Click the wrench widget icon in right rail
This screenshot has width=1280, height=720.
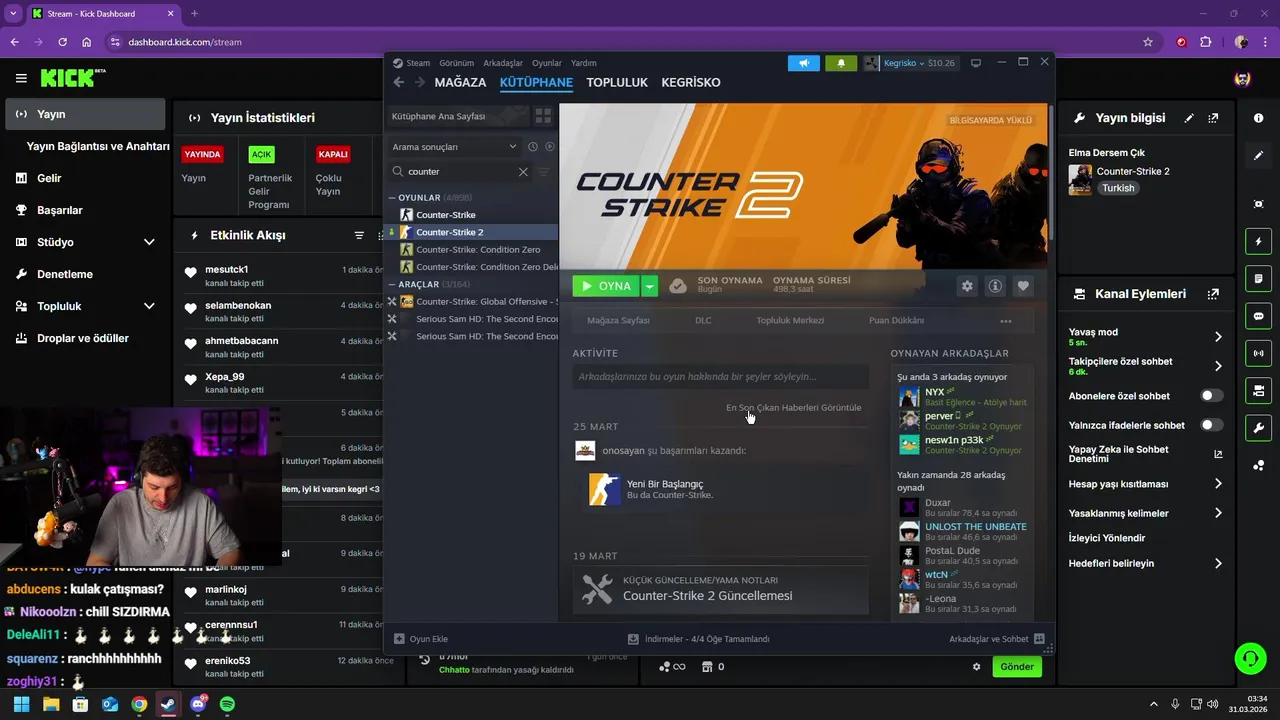tap(1258, 428)
